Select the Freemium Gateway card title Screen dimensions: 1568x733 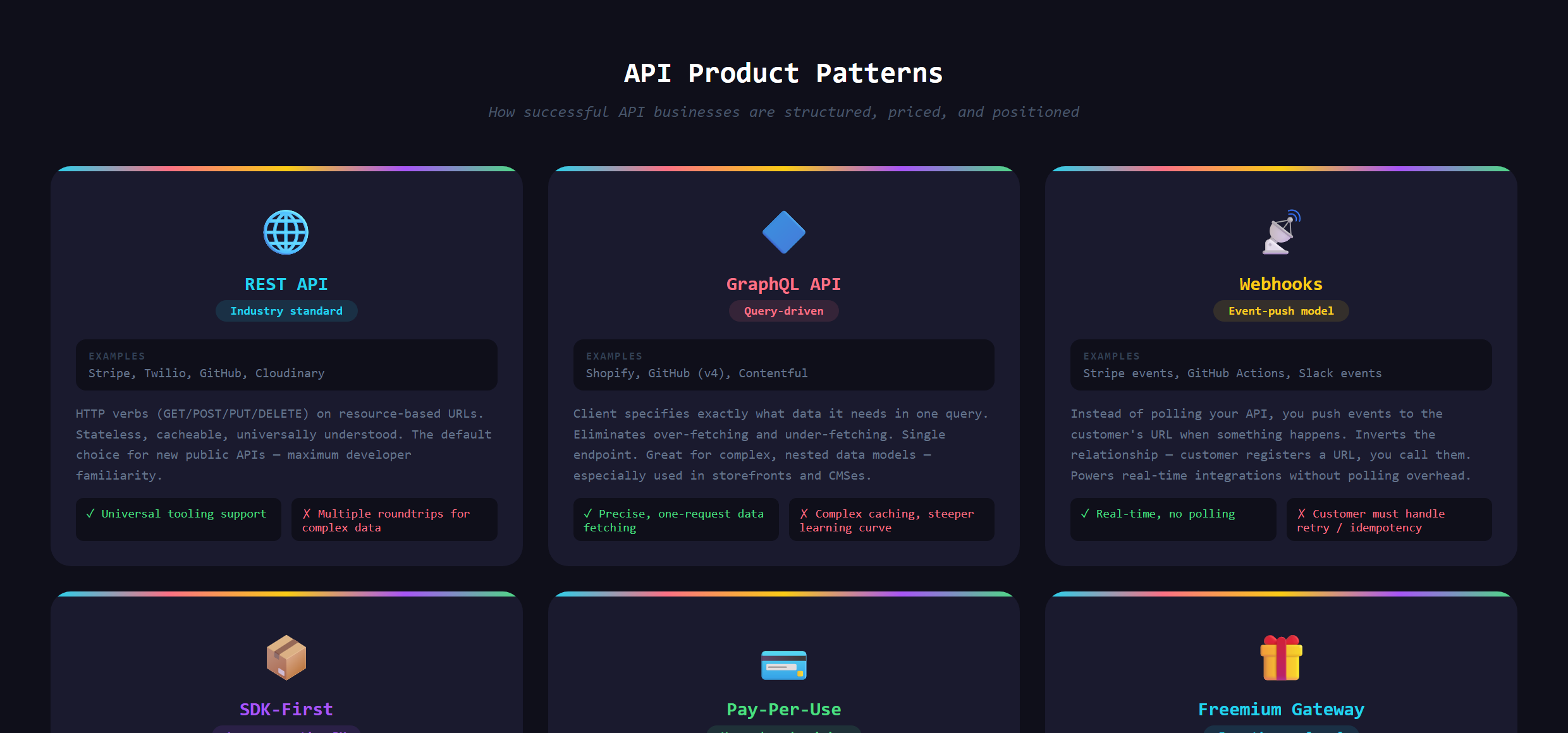coord(1281,710)
